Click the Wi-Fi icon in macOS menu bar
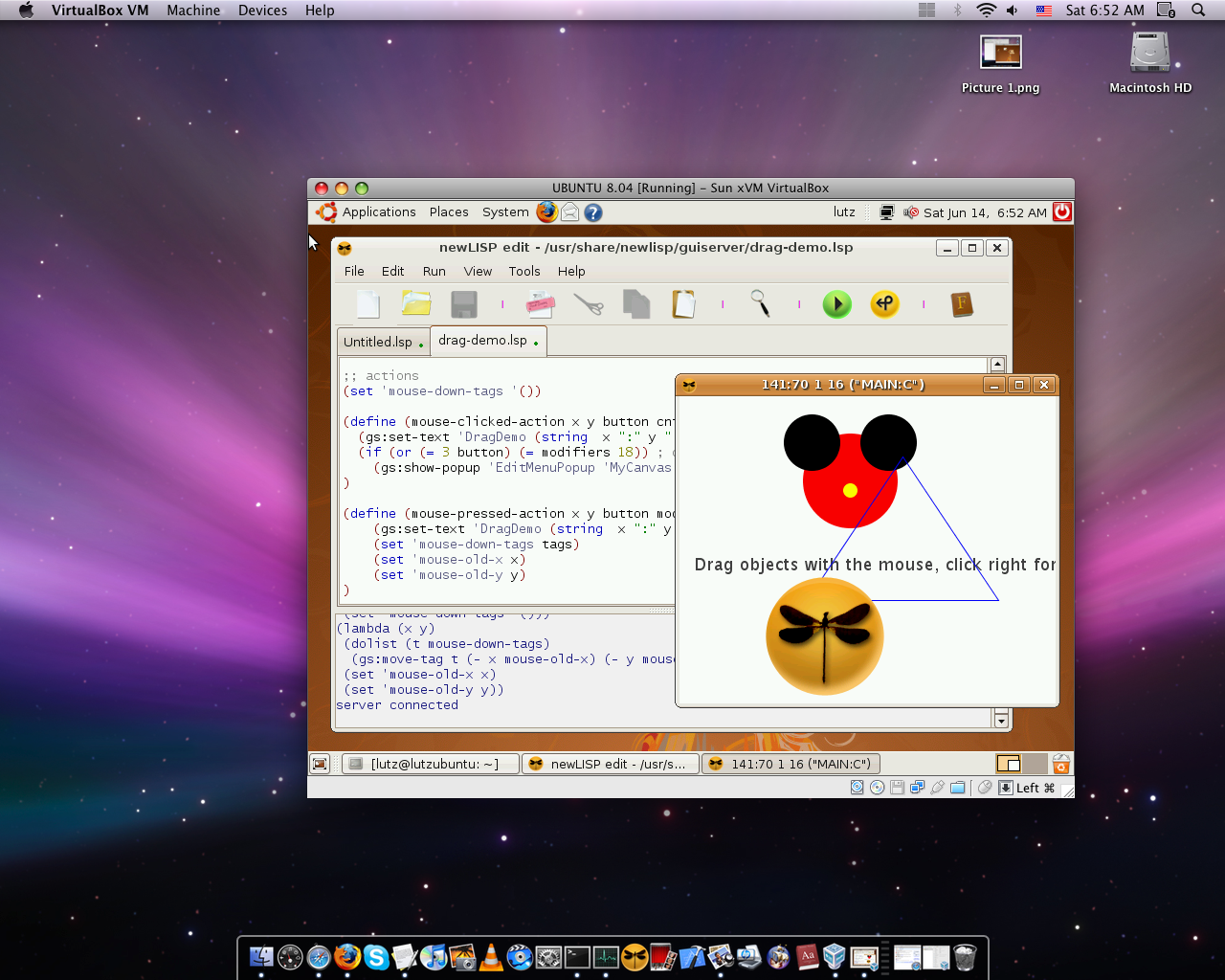Viewport: 1225px width, 980px height. [x=986, y=11]
